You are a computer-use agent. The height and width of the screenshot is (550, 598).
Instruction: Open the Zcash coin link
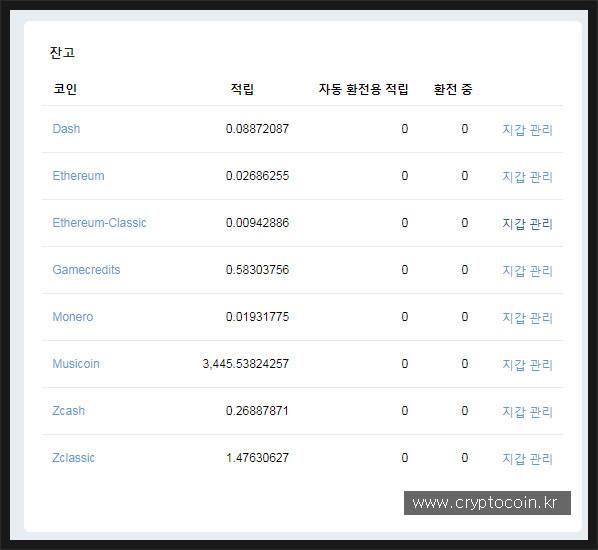point(69,410)
